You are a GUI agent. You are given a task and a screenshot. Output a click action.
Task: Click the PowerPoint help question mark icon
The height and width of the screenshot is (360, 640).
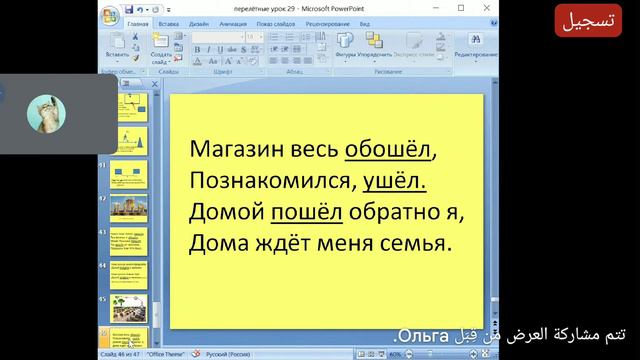pyautogui.click(x=493, y=23)
